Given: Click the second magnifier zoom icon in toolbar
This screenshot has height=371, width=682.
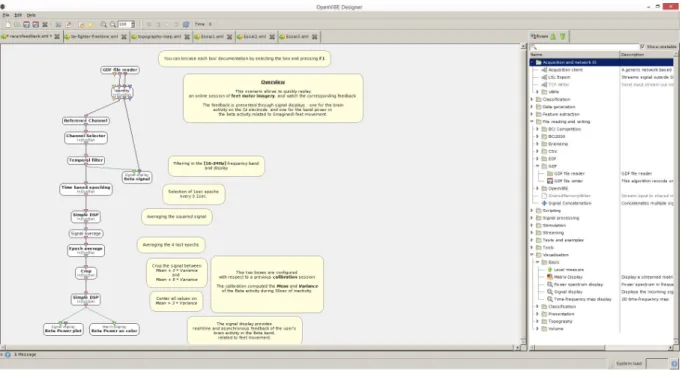Looking at the screenshot, I should point(113,24).
